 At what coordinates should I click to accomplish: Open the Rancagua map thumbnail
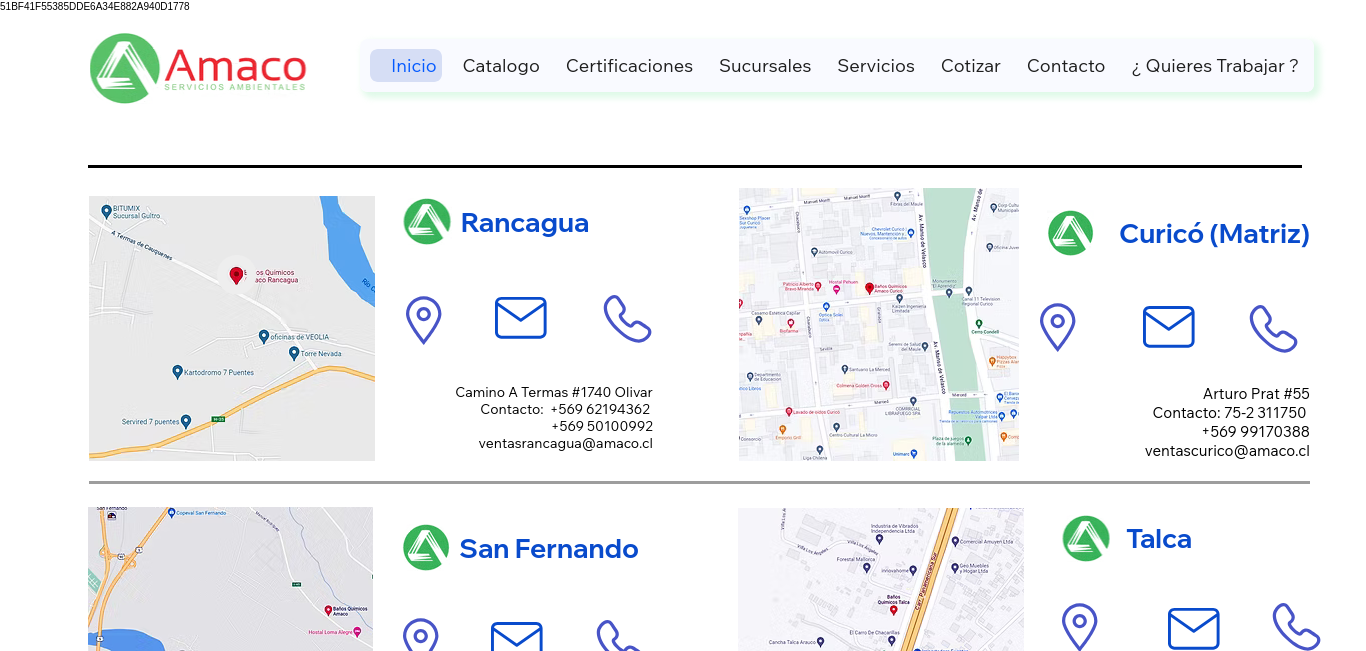click(x=232, y=328)
